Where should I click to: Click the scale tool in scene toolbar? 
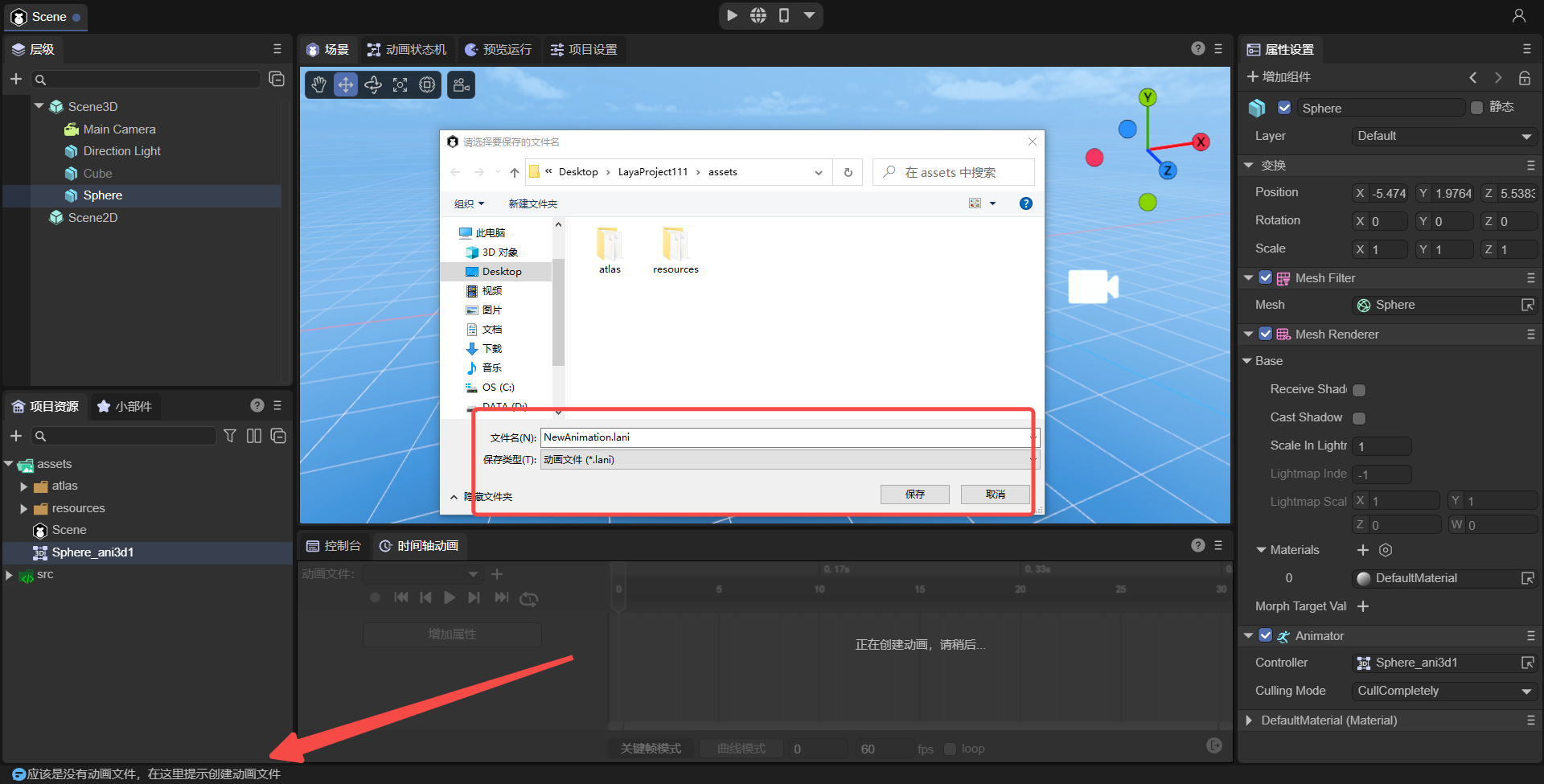tap(400, 84)
